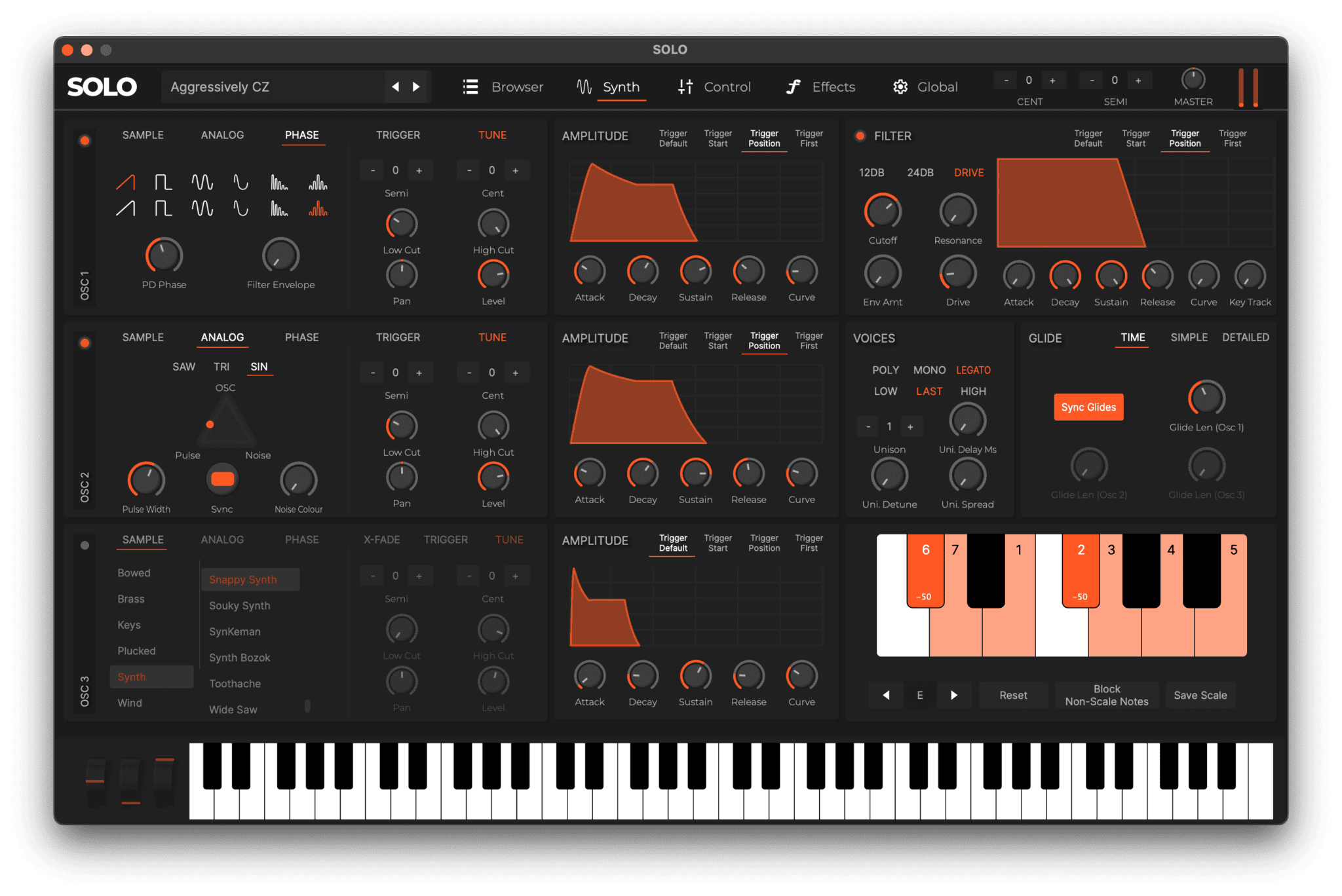1342x896 pixels.
Task: Select the square wave icon in OSC 1
Action: point(164,182)
